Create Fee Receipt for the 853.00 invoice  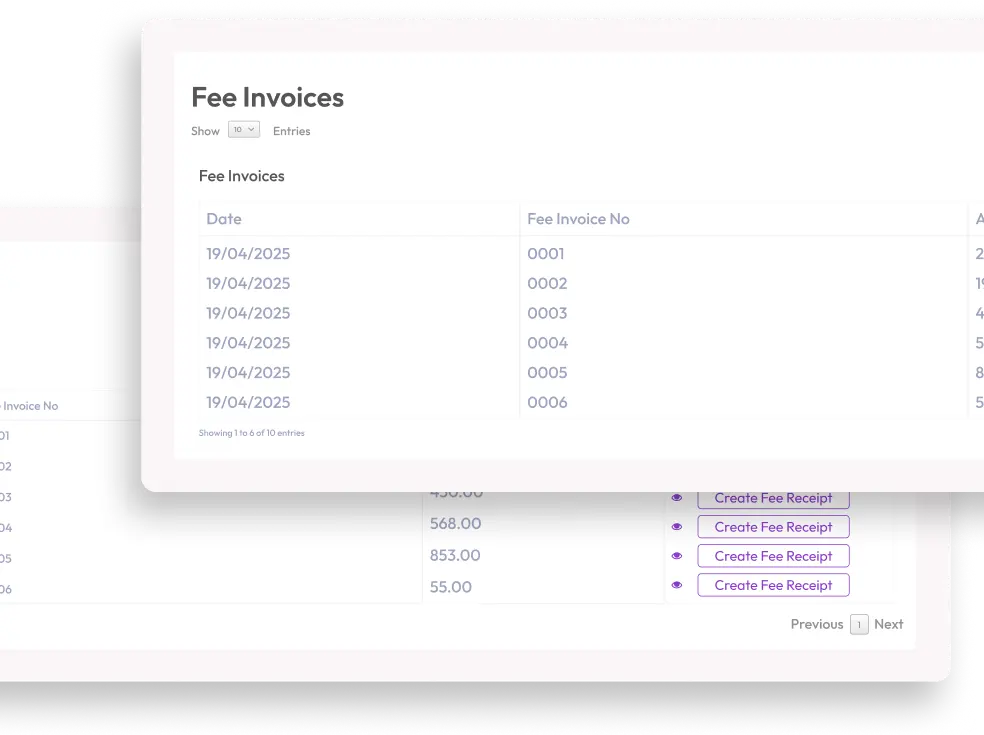tap(772, 555)
